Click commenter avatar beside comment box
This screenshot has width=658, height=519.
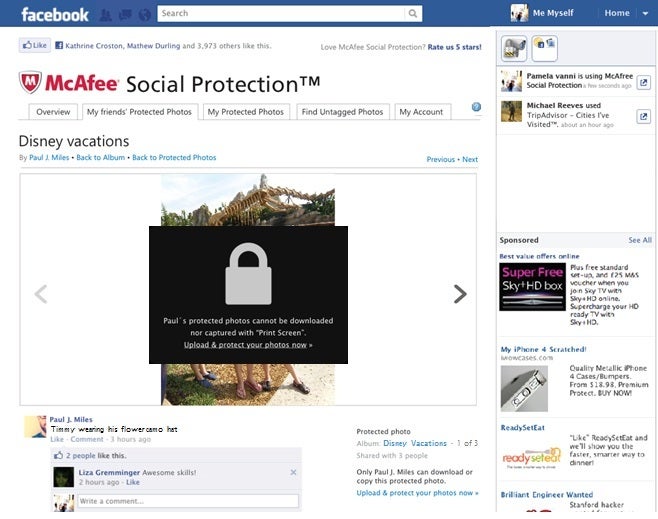tap(64, 502)
